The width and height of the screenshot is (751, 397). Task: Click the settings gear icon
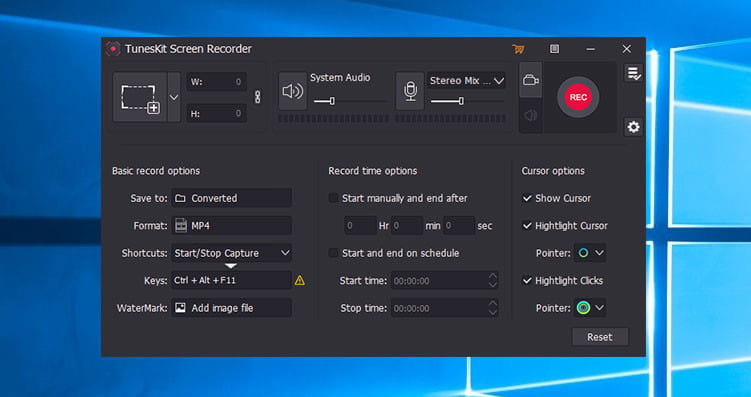click(633, 127)
